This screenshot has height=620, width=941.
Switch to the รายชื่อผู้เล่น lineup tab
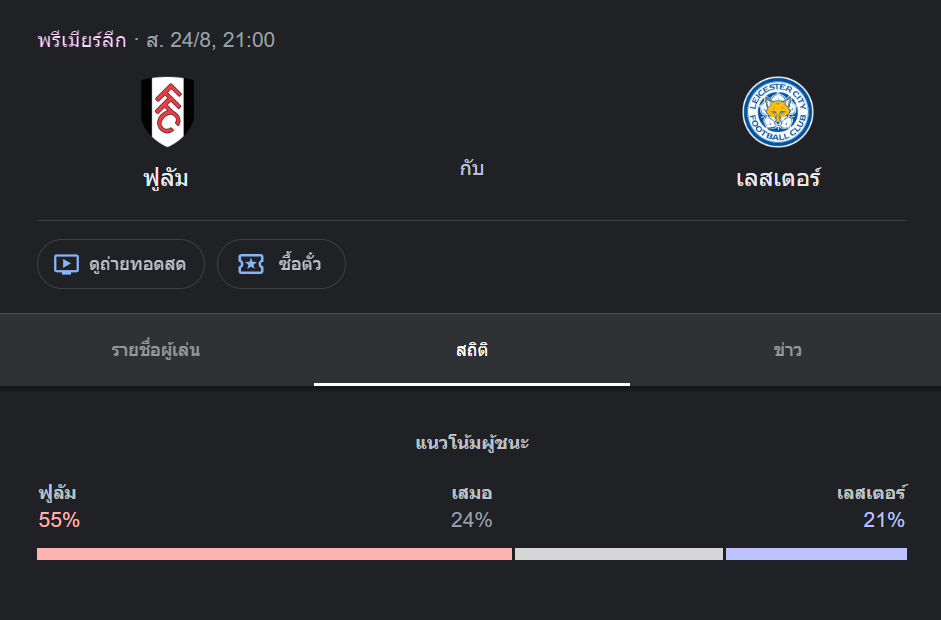156,350
